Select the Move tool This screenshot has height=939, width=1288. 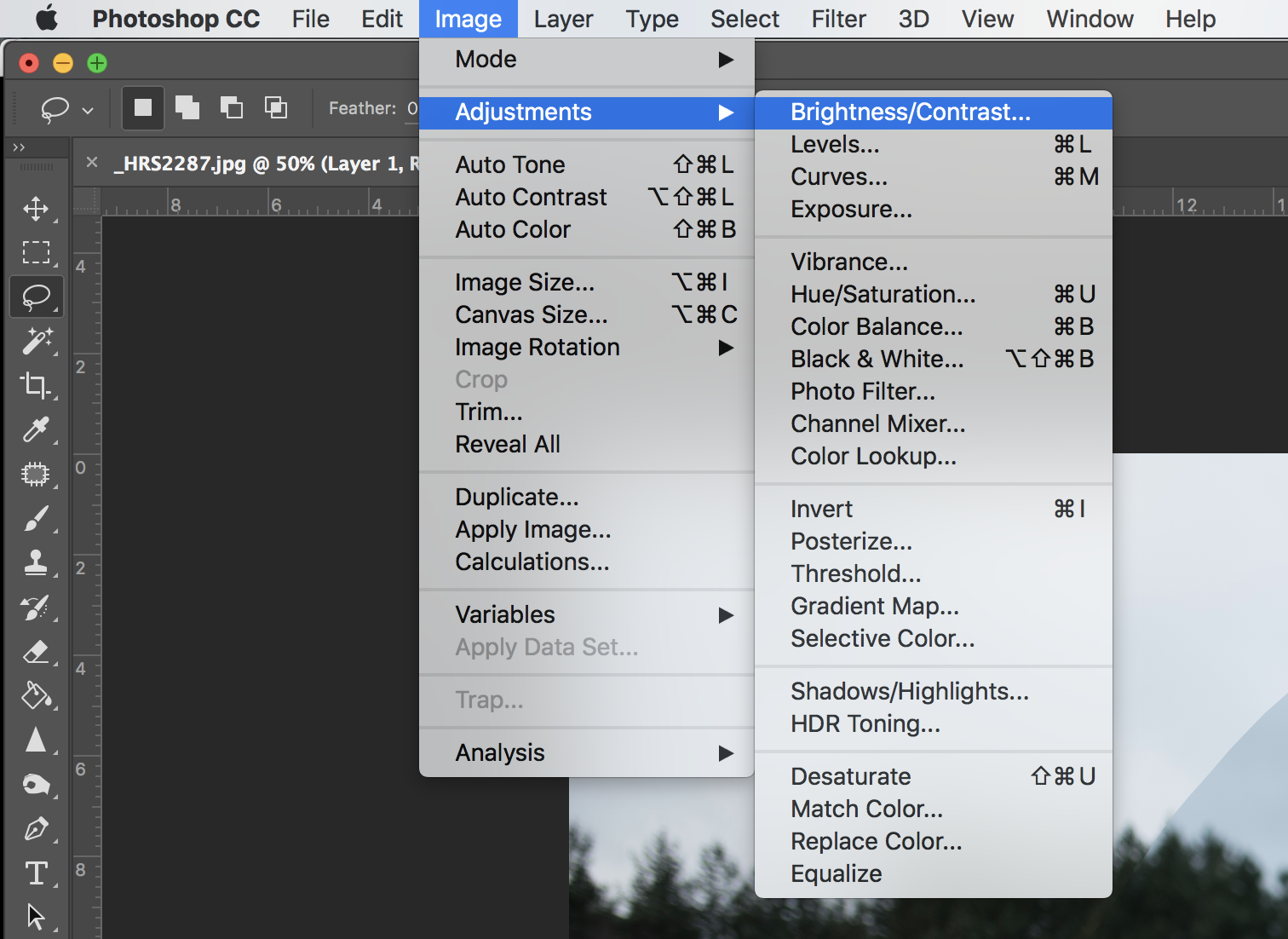36,209
